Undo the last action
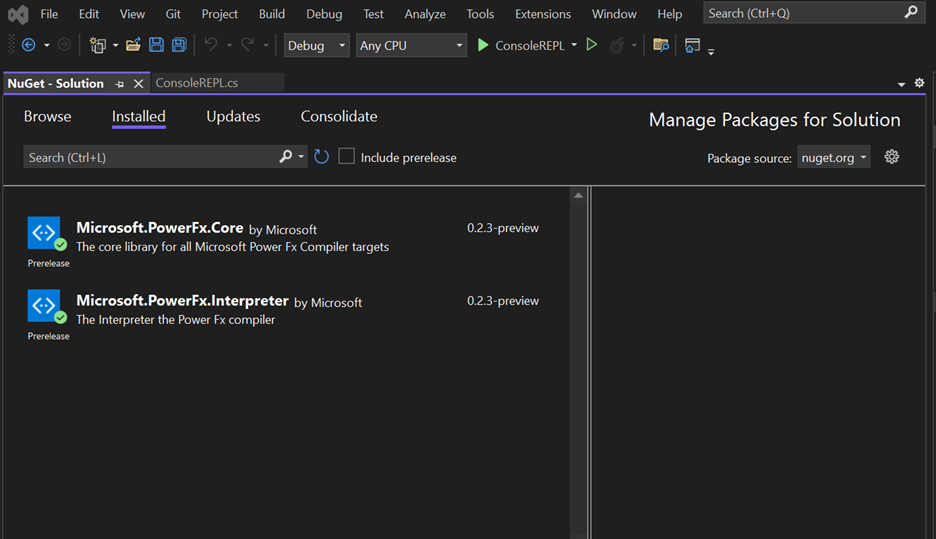Screen dimensions: 936x539 click(211, 45)
